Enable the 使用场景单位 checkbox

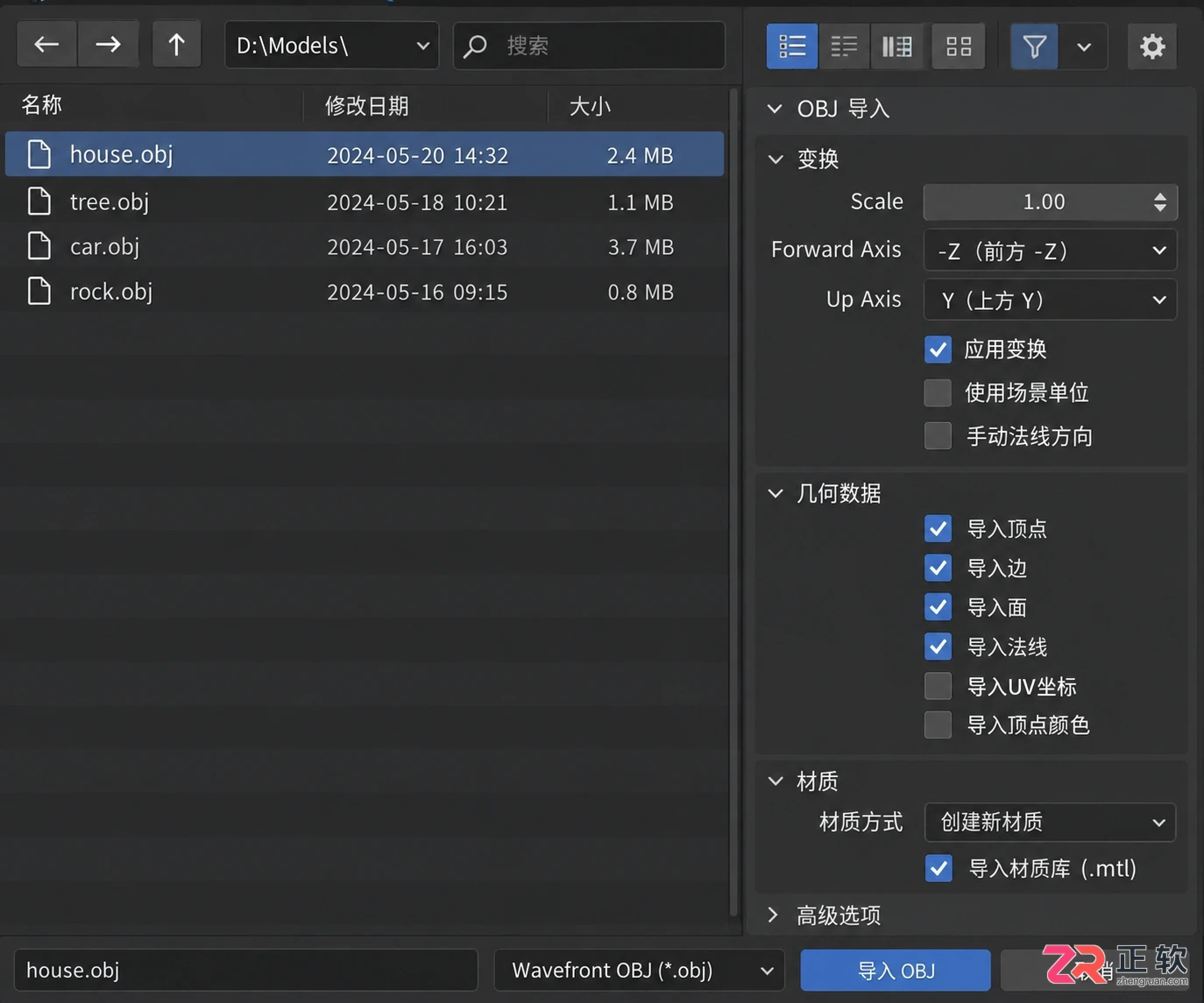938,392
